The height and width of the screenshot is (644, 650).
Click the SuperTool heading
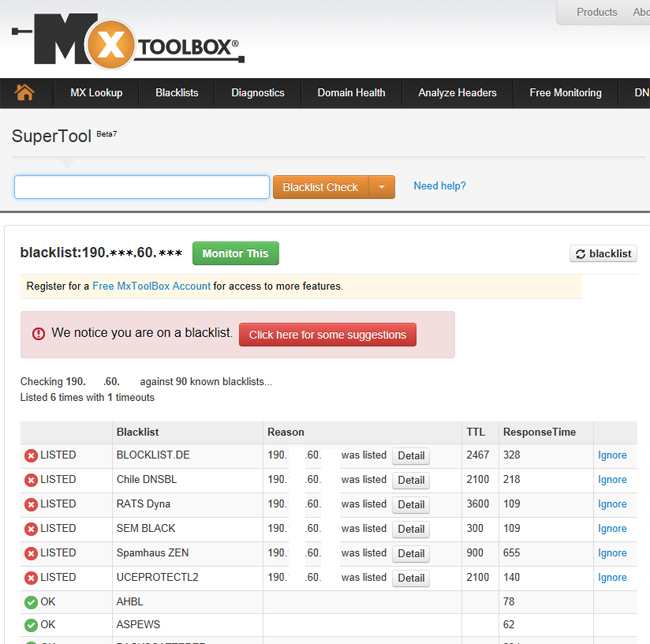(x=51, y=136)
